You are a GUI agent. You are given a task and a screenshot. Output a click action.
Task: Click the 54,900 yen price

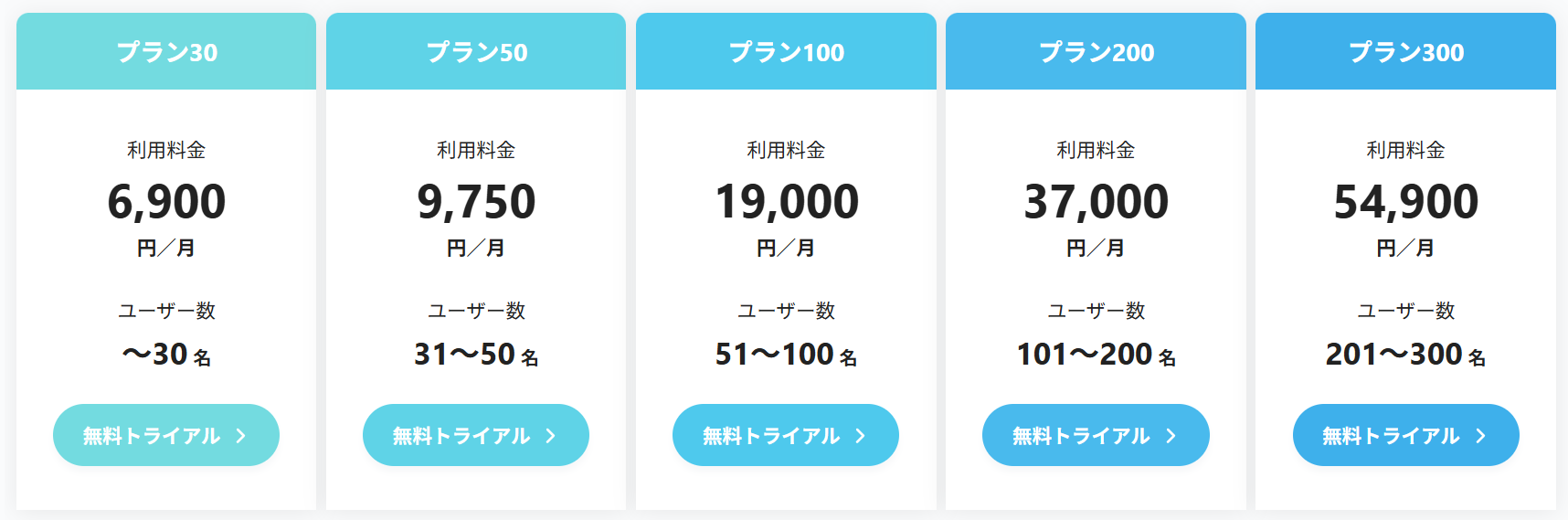1405,202
